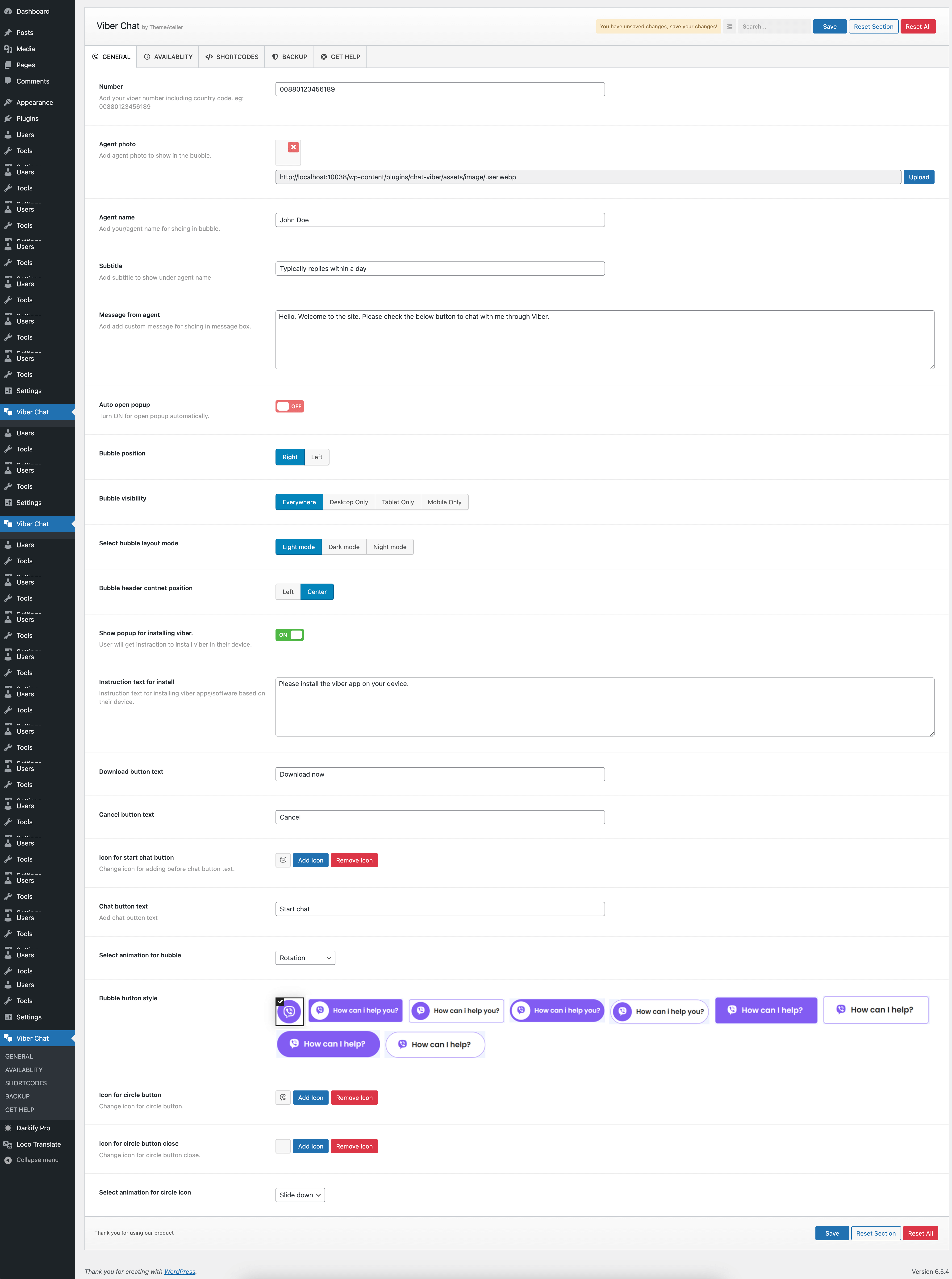Click the top Save button
The width and height of the screenshot is (952, 1279).
point(829,26)
